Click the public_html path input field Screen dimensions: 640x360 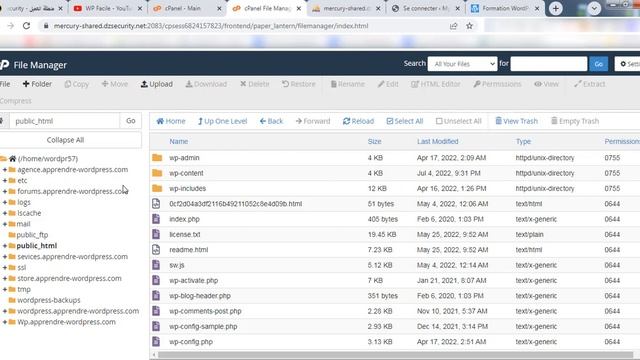[x=64, y=121]
